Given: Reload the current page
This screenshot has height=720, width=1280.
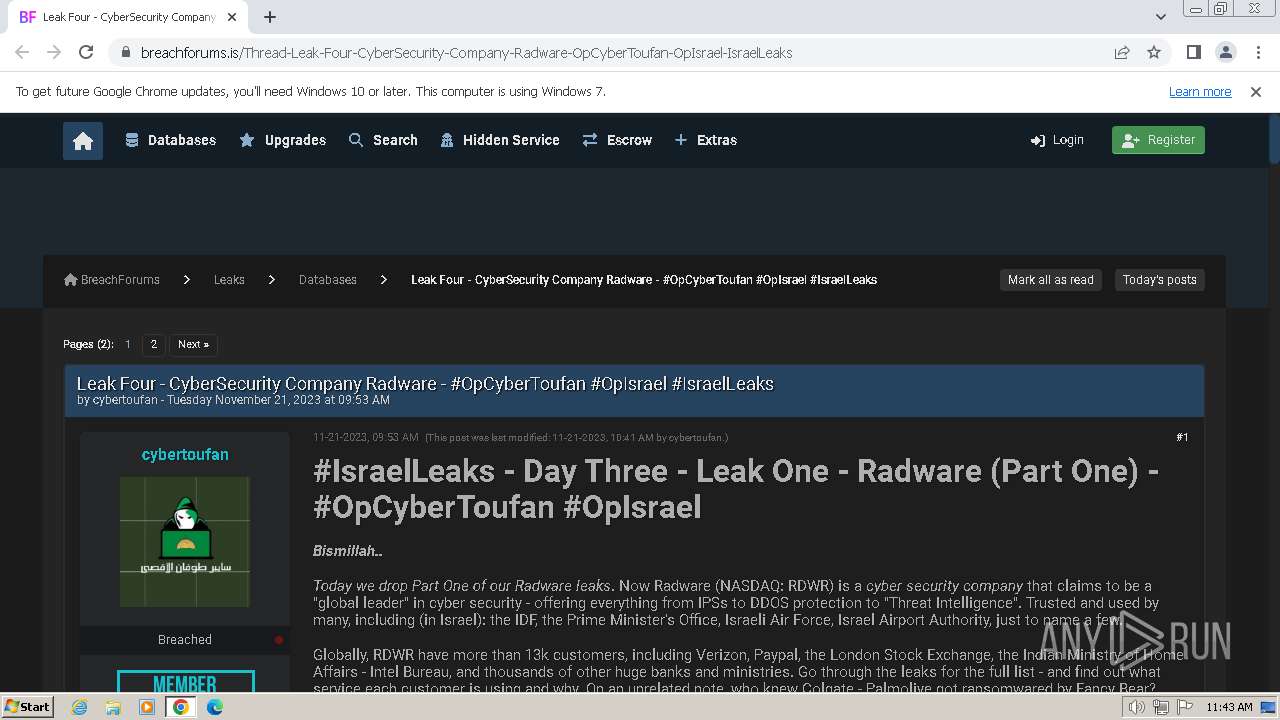Looking at the screenshot, I should 86,53.
